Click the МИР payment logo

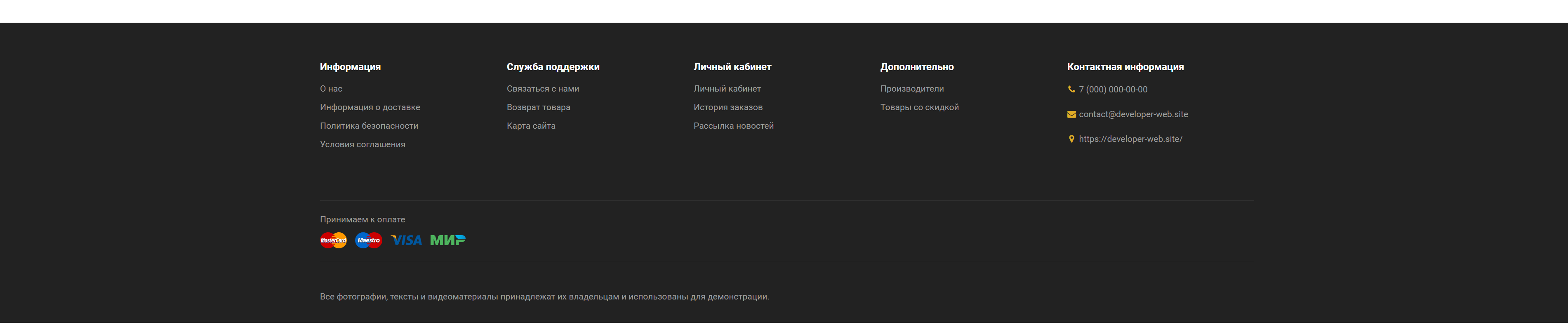click(447, 240)
